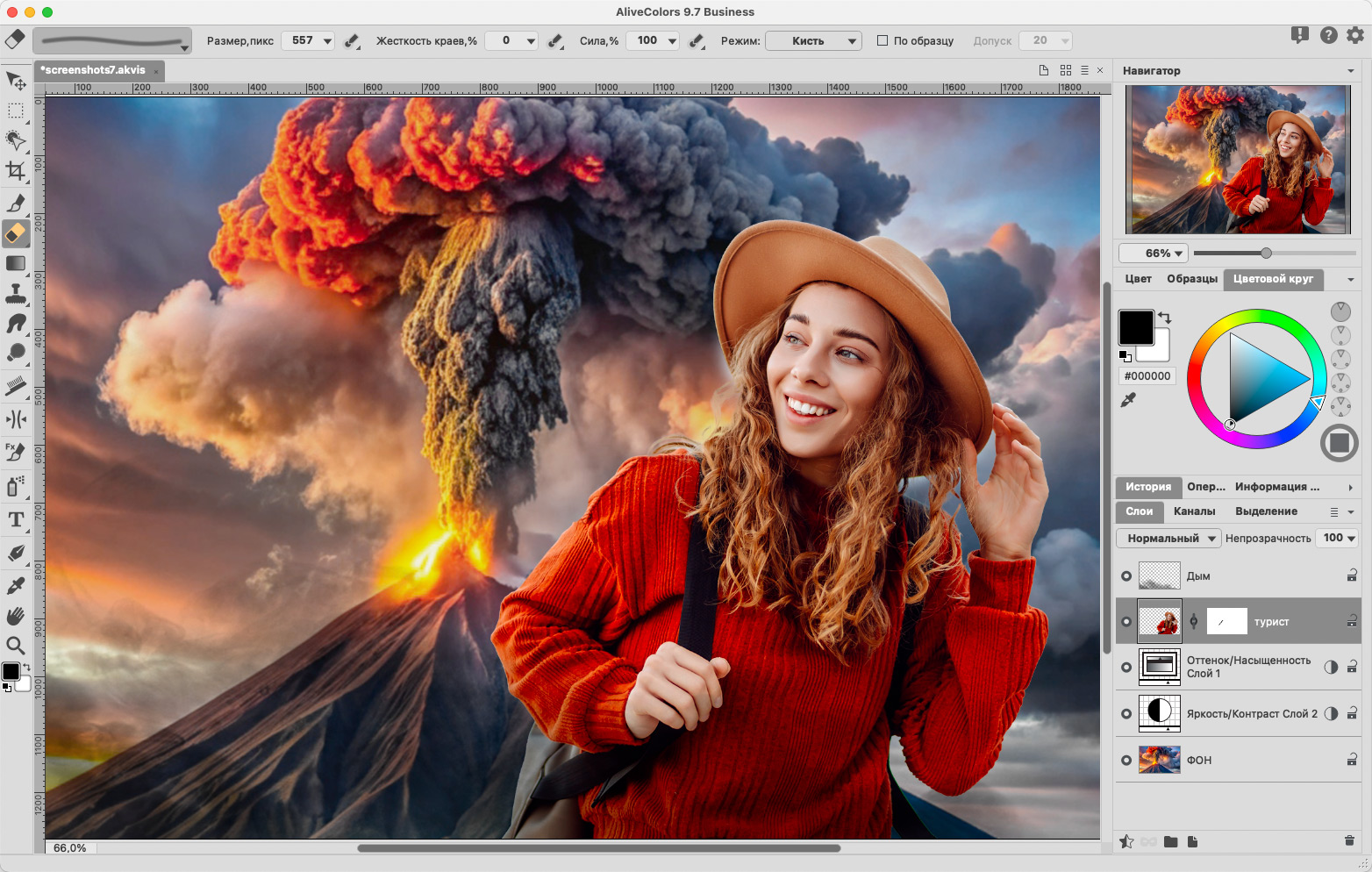Hide the Оттенок/Насыщенность Слой 1 layer
This screenshot has height=872, width=1372.
[1126, 667]
